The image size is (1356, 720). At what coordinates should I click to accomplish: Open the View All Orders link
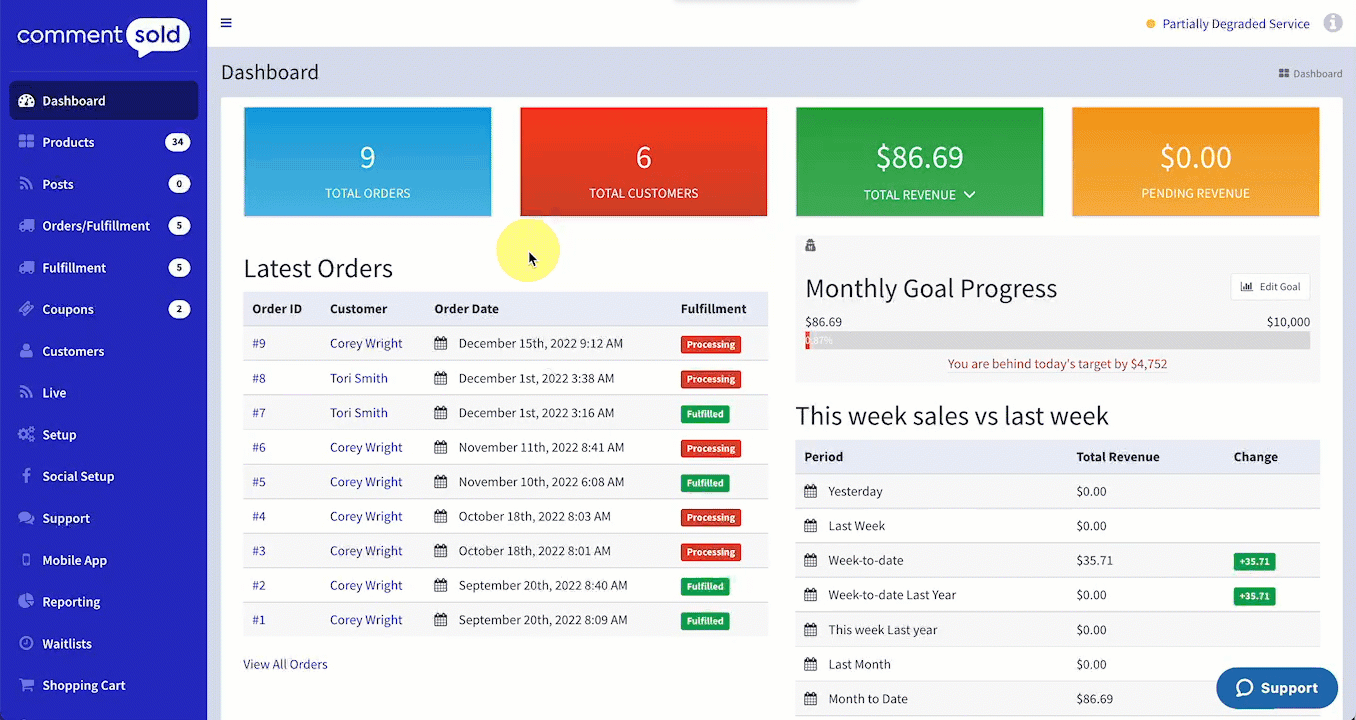(x=285, y=664)
